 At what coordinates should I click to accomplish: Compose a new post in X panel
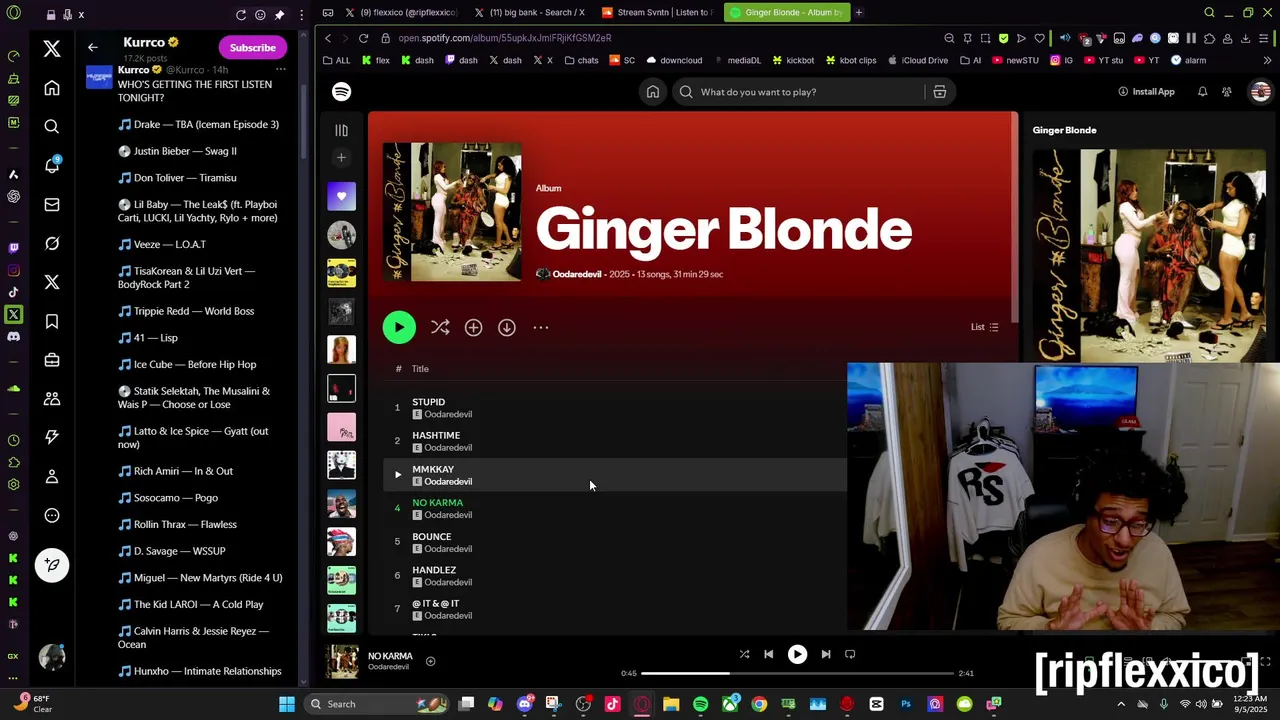pyautogui.click(x=52, y=565)
